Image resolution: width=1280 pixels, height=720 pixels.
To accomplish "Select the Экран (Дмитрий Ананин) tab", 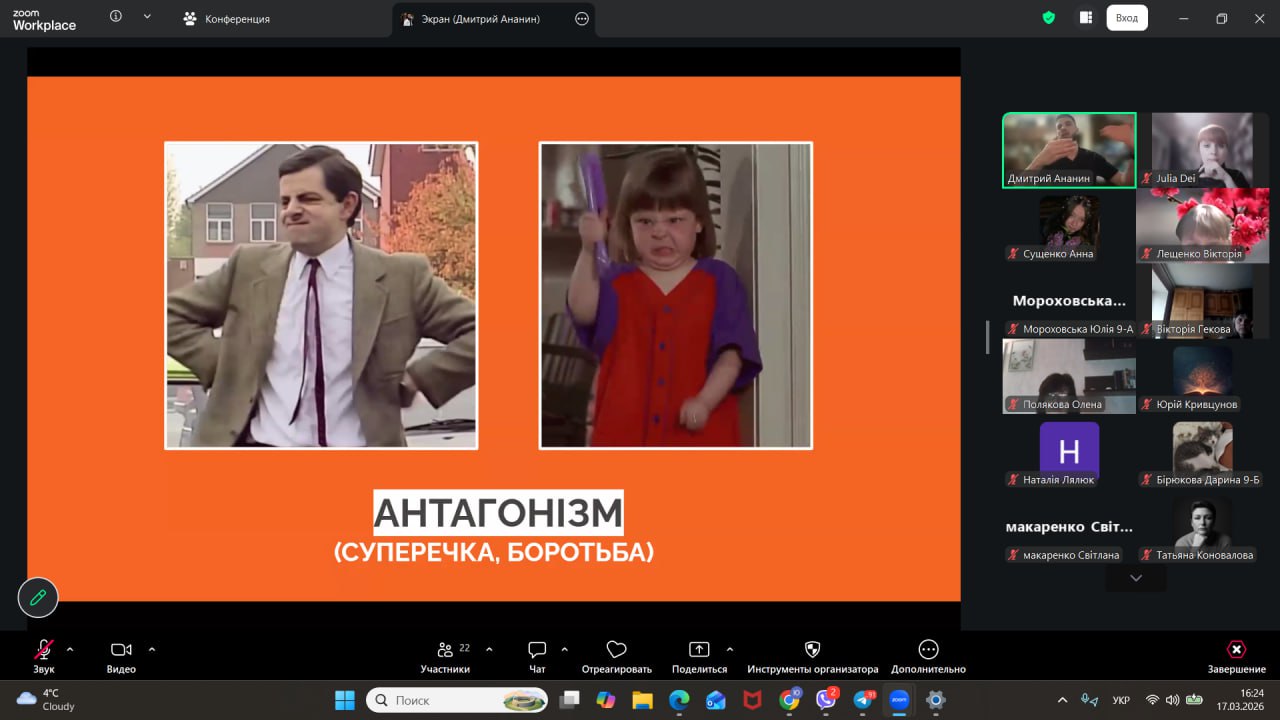I will pos(480,19).
